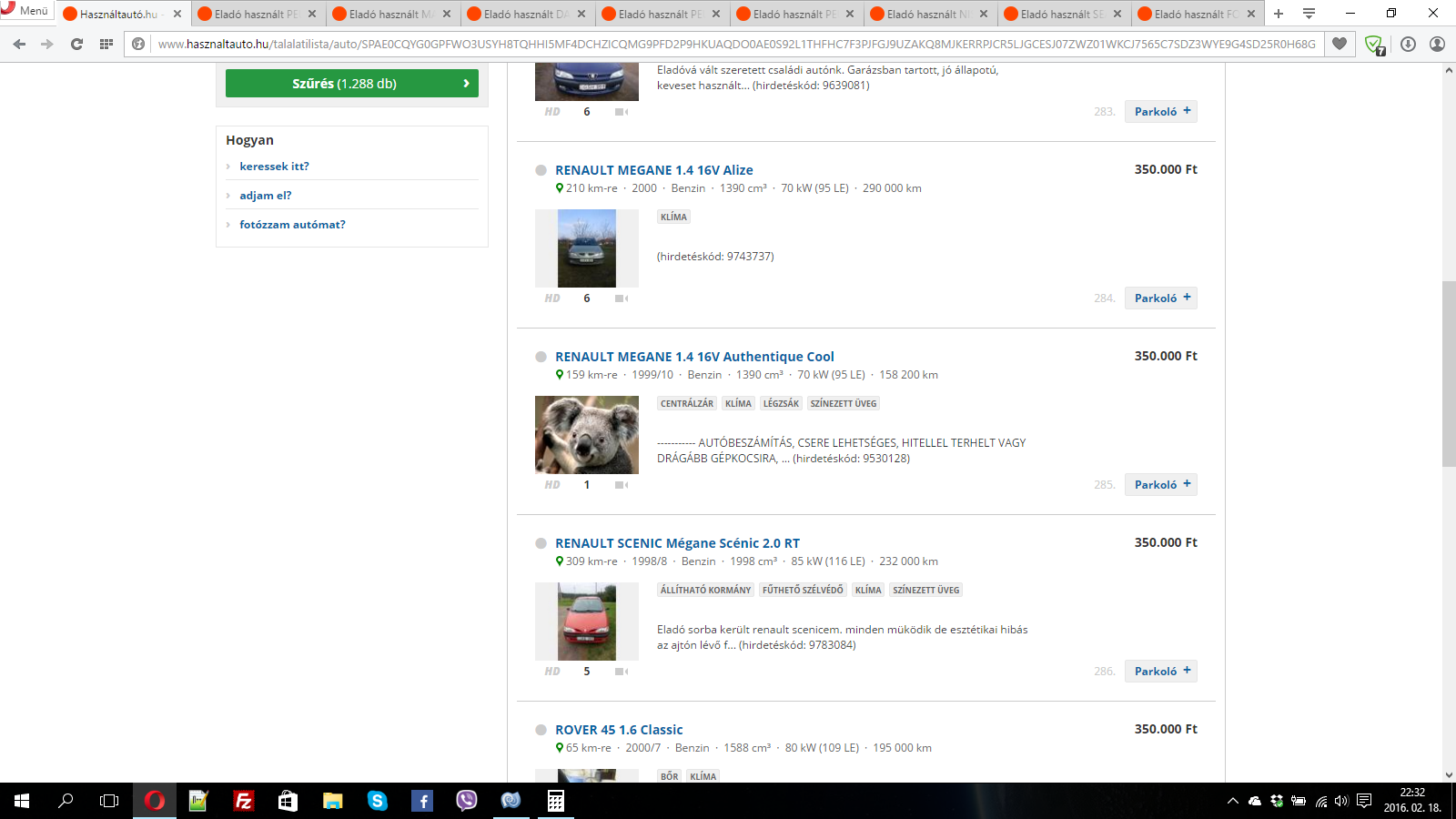Add listing 286 to Parkoló
The height and width of the screenshot is (819, 1456).
[1161, 671]
